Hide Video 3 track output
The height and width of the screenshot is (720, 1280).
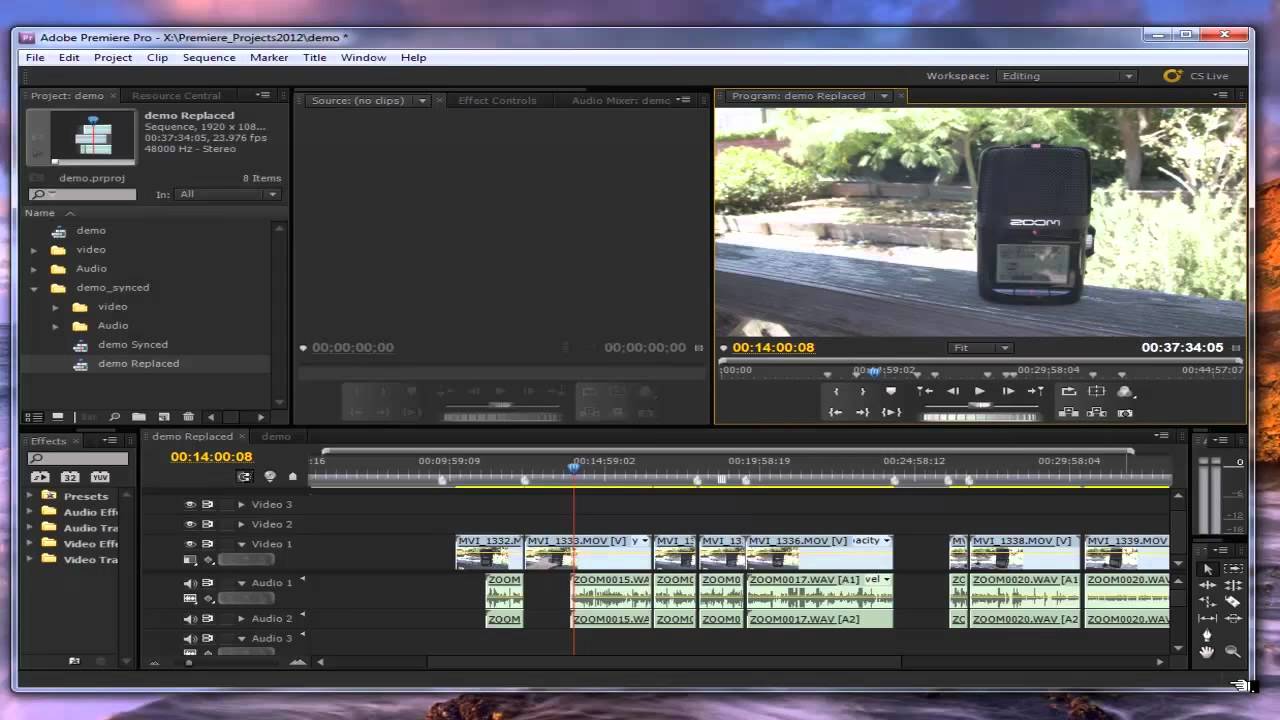[x=190, y=504]
